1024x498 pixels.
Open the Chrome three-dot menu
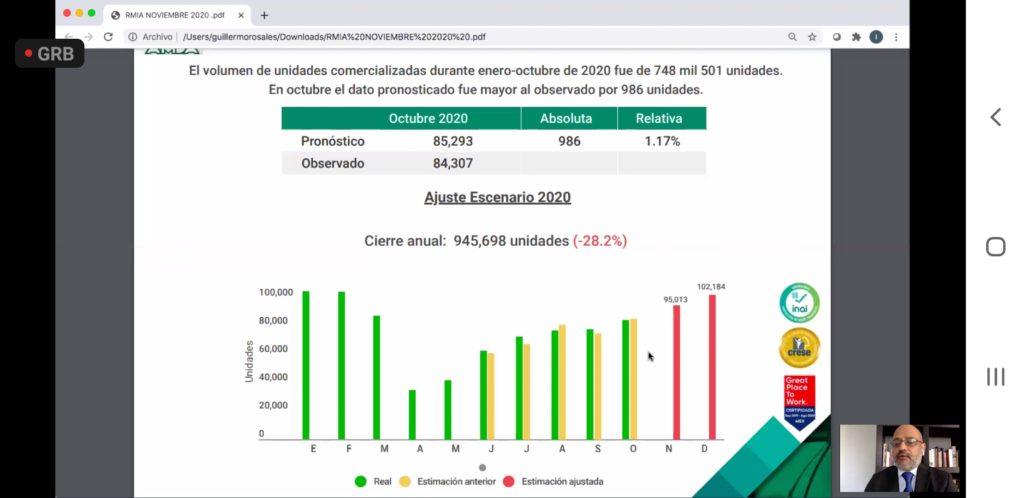895,37
